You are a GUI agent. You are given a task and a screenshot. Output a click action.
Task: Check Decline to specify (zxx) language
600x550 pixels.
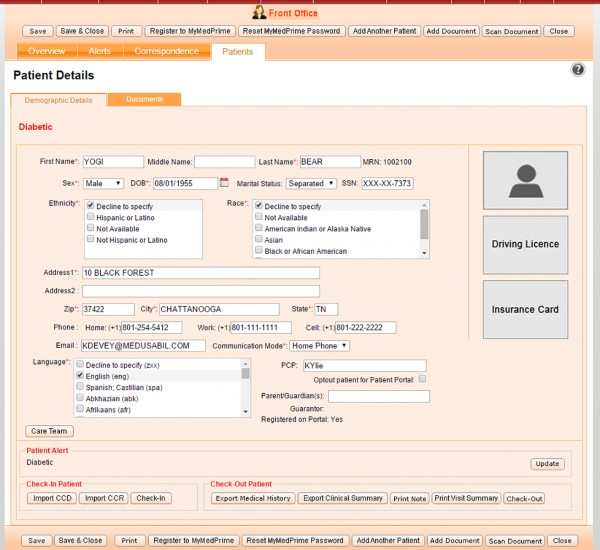(x=80, y=364)
